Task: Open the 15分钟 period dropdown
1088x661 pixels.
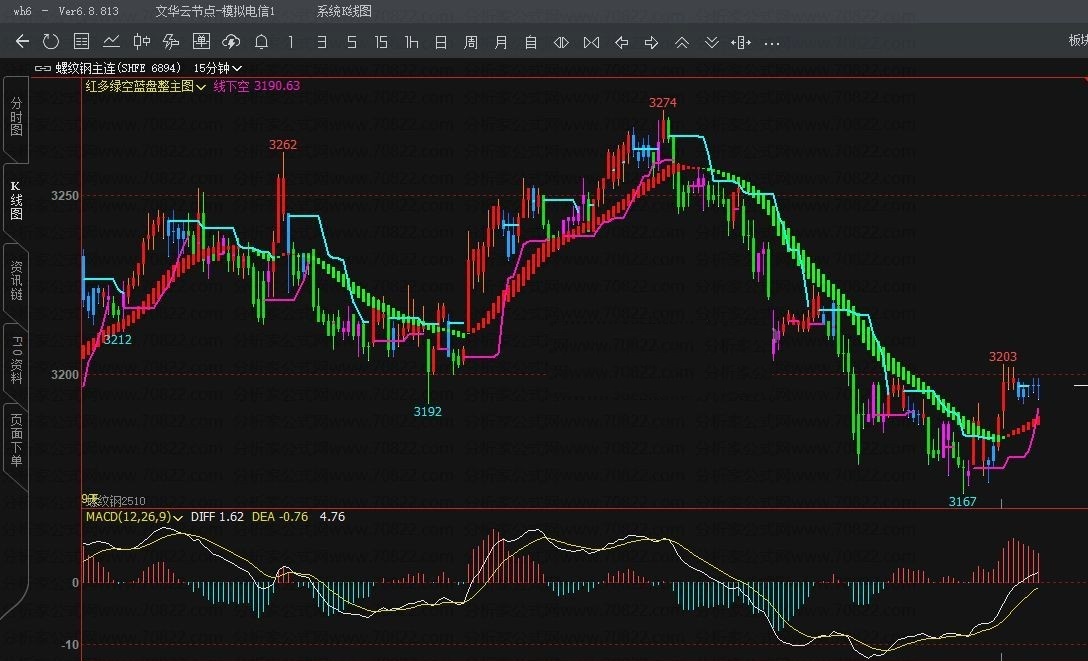Action: (217, 68)
